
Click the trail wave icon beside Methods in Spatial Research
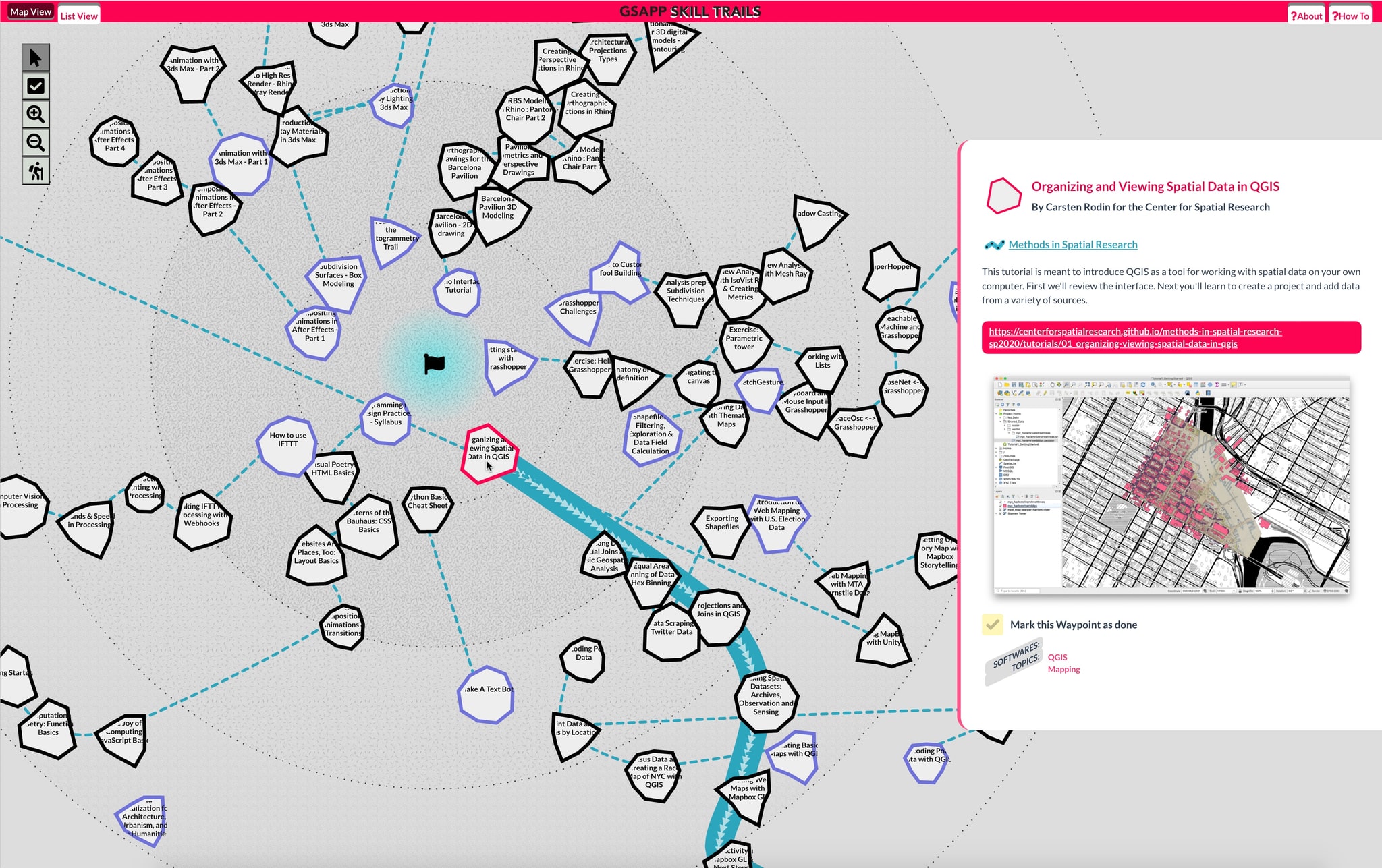coord(994,244)
